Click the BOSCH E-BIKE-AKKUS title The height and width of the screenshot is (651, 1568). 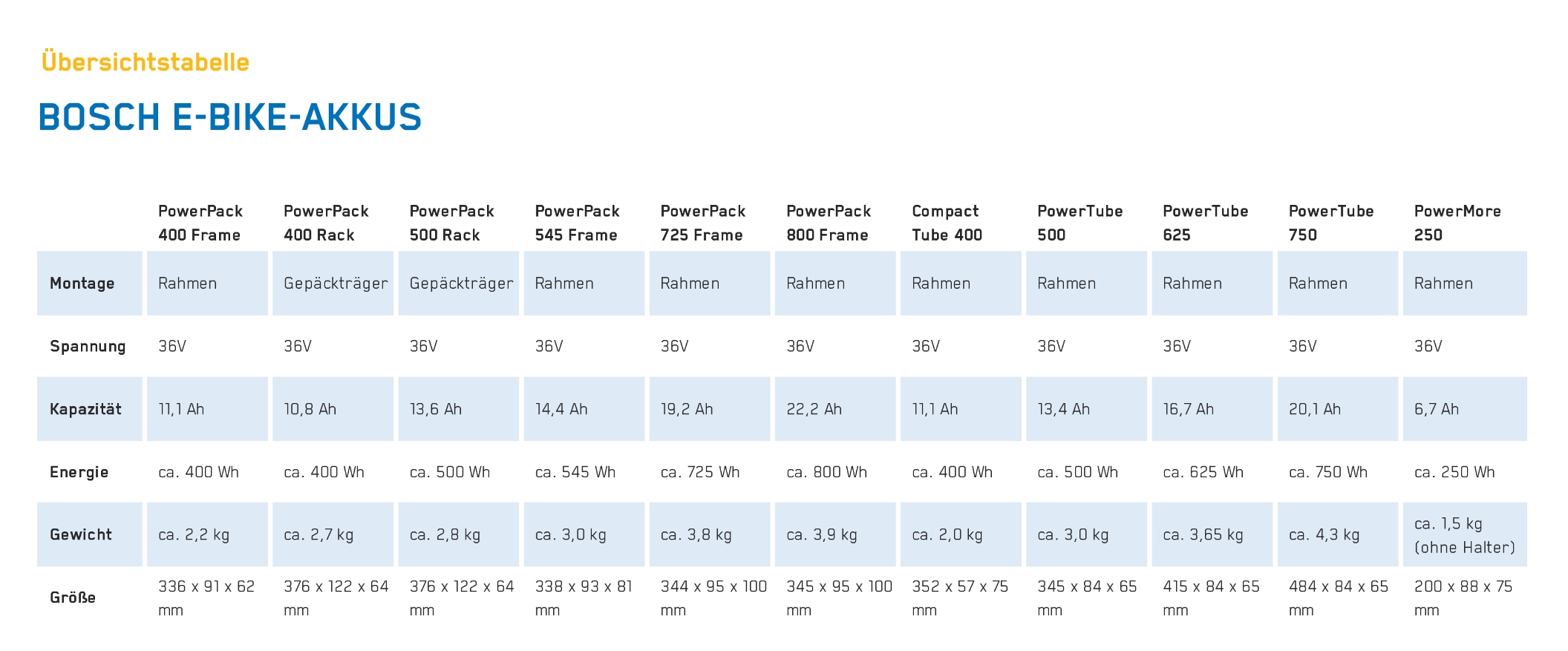coord(230,117)
